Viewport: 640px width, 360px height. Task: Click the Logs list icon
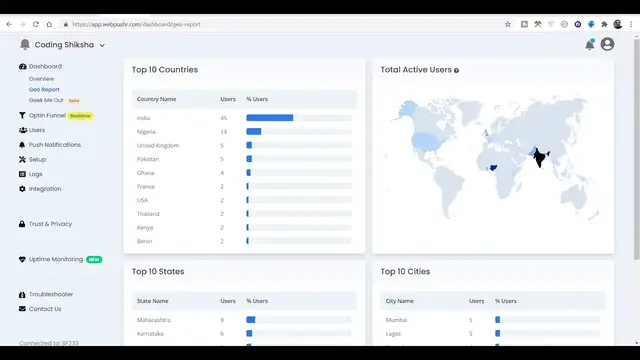click(x=22, y=174)
